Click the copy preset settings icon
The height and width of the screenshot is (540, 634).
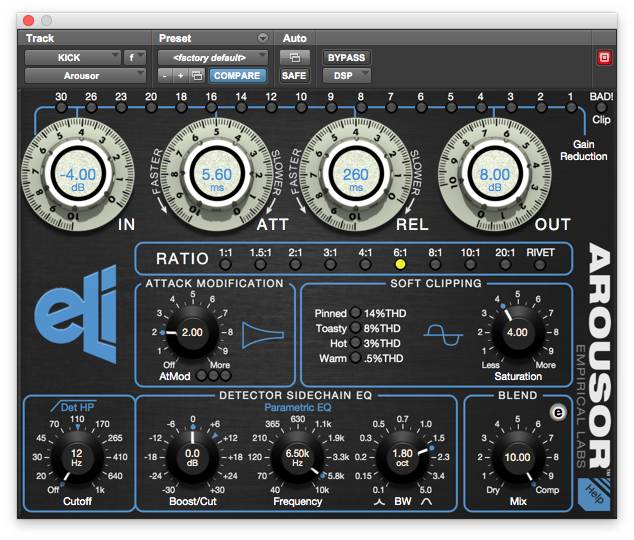tap(197, 76)
